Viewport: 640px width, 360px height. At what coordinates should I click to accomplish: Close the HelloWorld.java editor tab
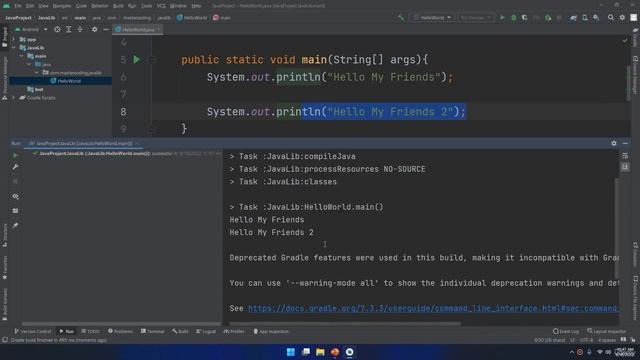click(x=159, y=29)
